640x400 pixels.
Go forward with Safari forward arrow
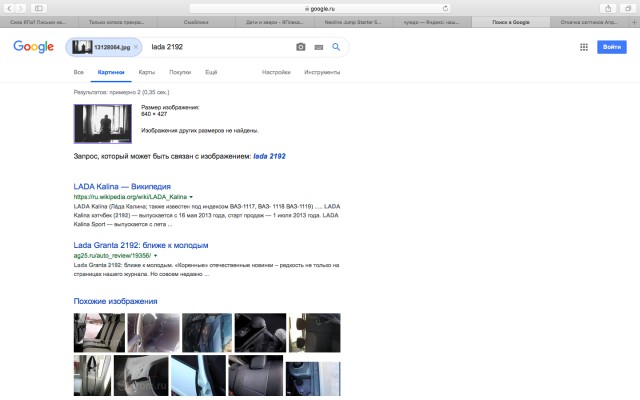click(20, 8)
